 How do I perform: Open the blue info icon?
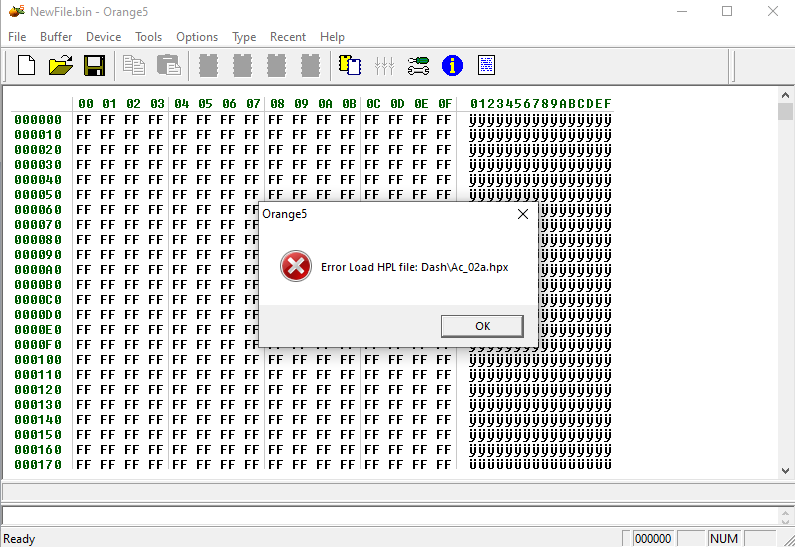(453, 66)
